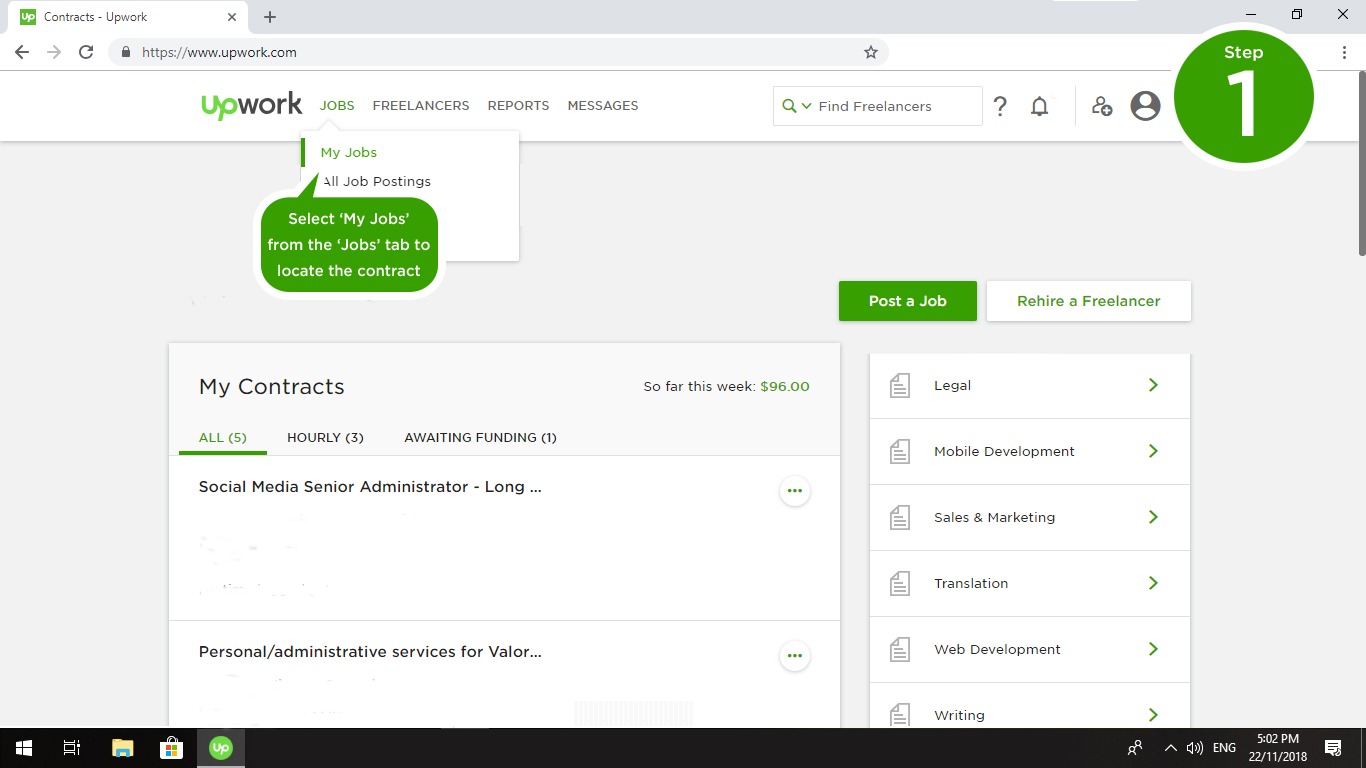Click the Upwork logo

pos(251,105)
